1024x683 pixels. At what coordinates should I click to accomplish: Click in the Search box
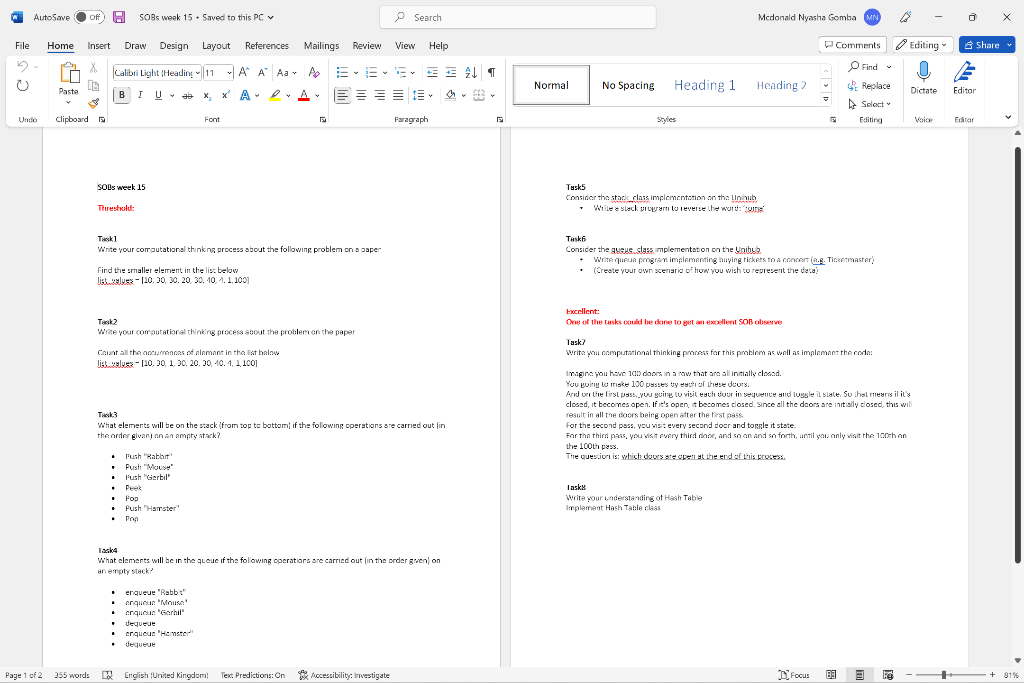518,18
